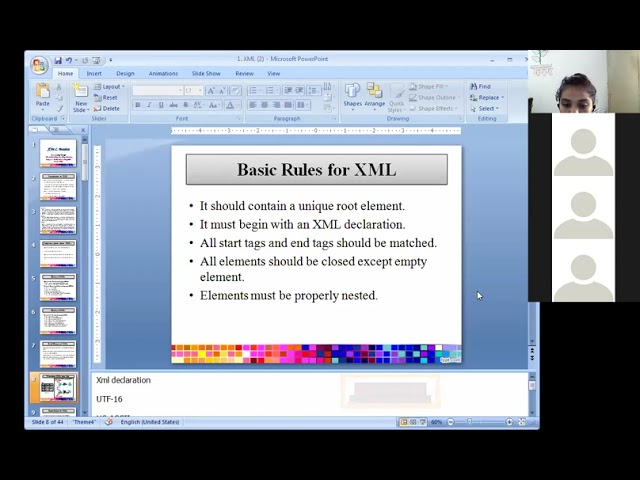Select slide 5 thumbnail
This screenshot has width=640, height=480.
coord(58,287)
